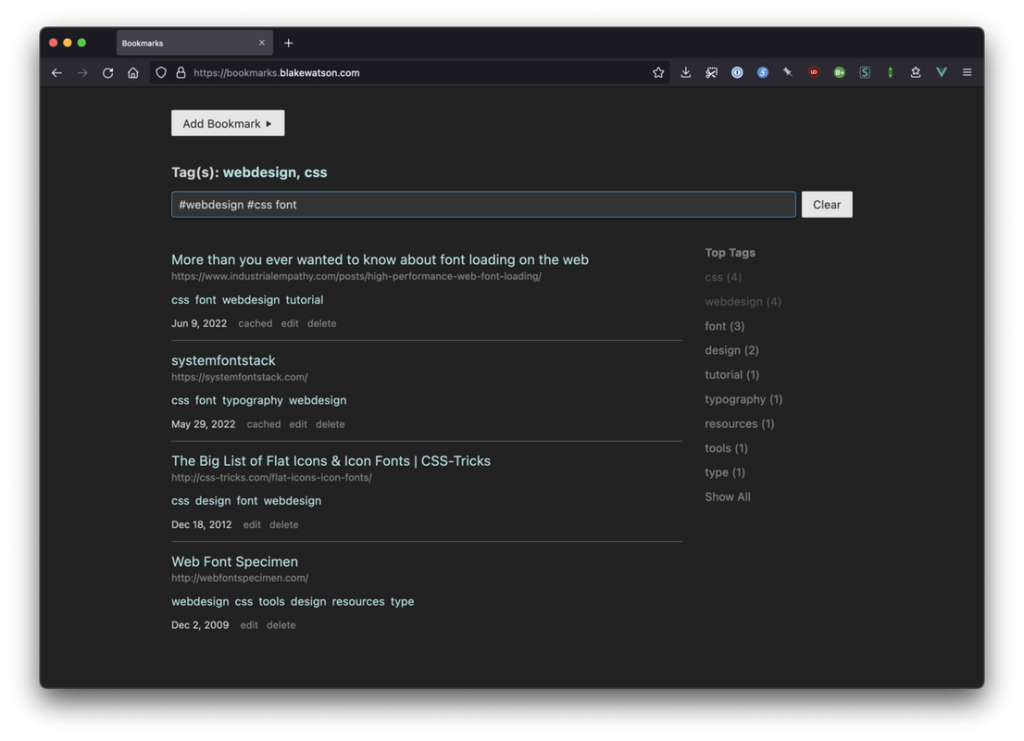Click the industrialempathy.com URL text
The height and width of the screenshot is (741, 1024).
pyautogui.click(x=356, y=276)
